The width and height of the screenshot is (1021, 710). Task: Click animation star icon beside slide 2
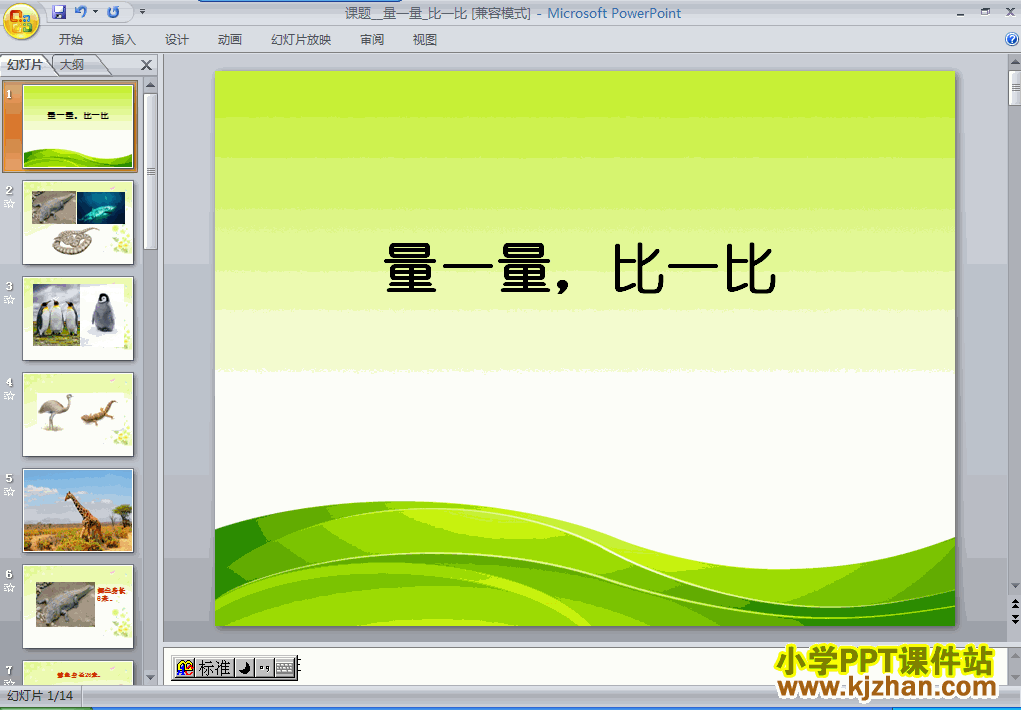pos(9,204)
